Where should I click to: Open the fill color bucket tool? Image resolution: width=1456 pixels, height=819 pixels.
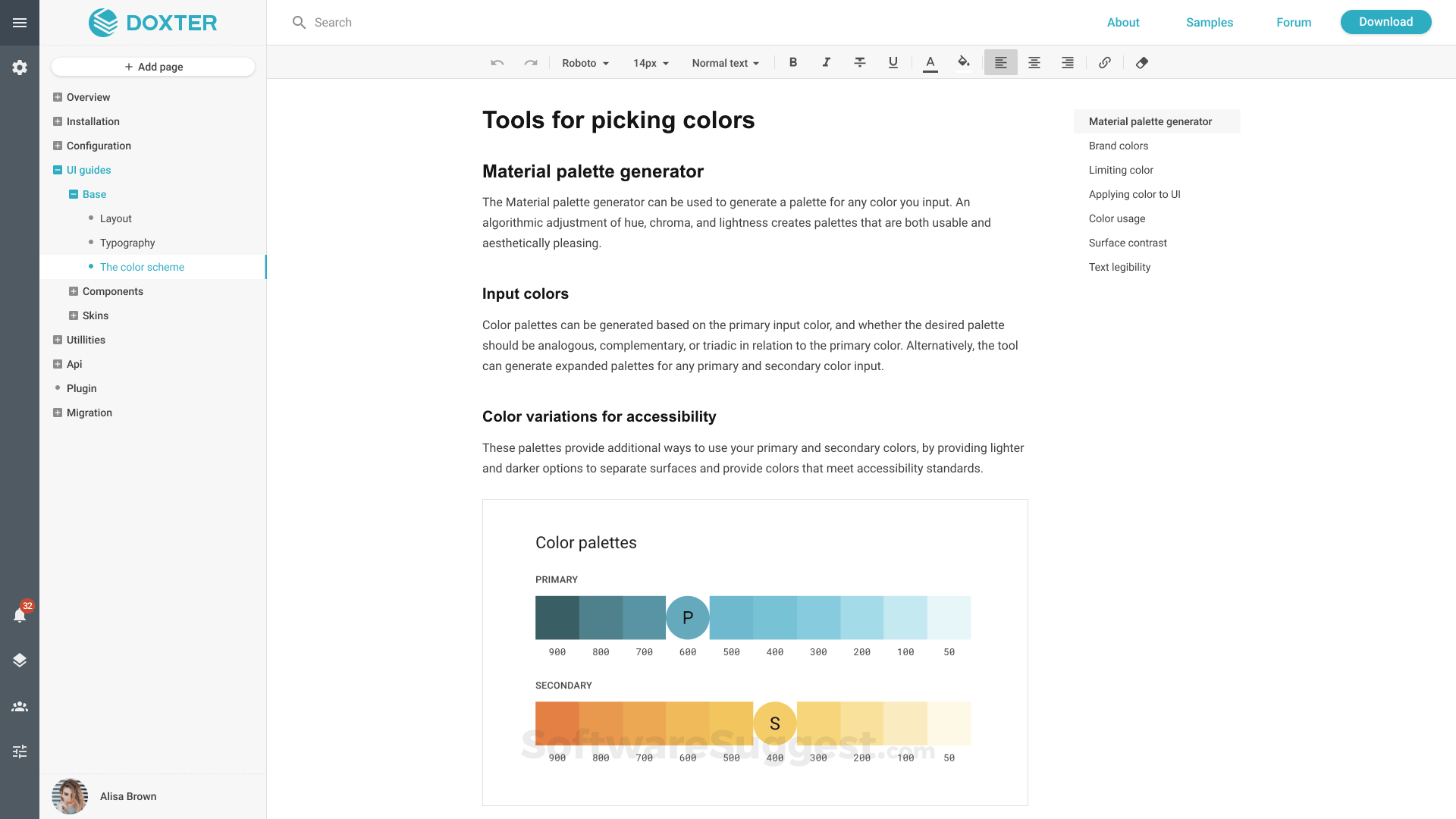pos(963,63)
